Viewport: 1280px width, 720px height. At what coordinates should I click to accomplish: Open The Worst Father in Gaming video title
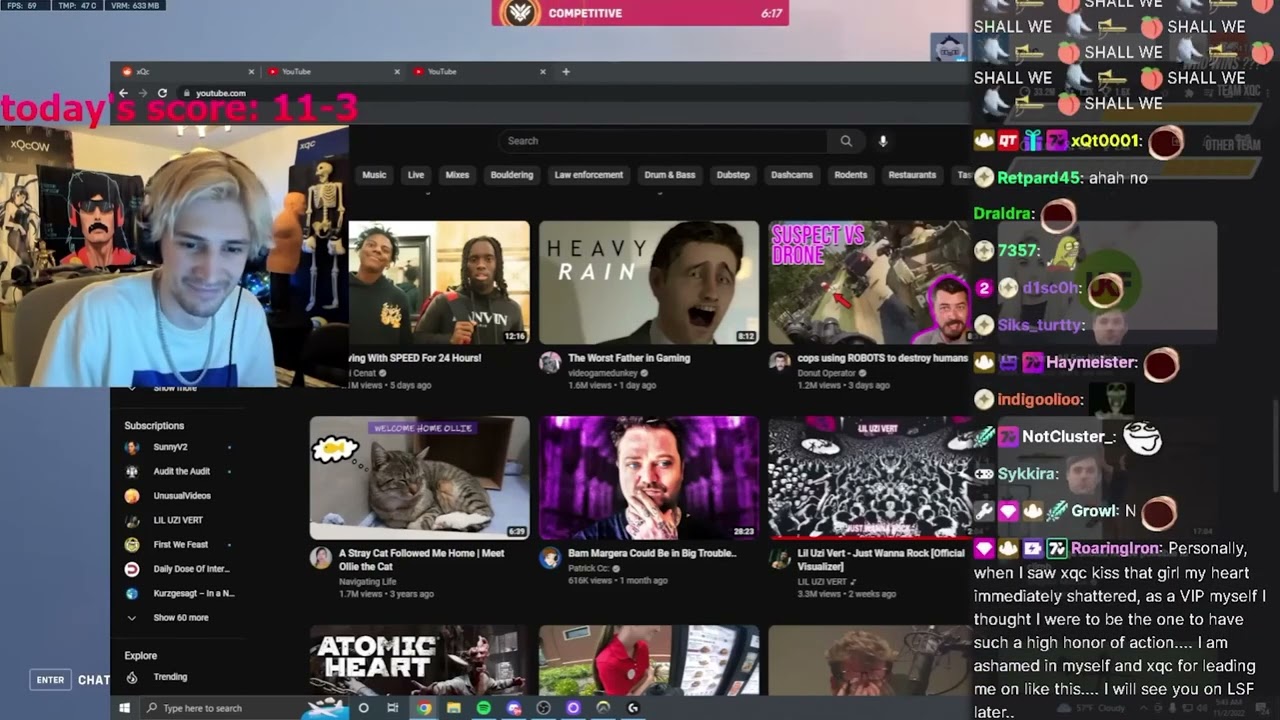pos(629,358)
